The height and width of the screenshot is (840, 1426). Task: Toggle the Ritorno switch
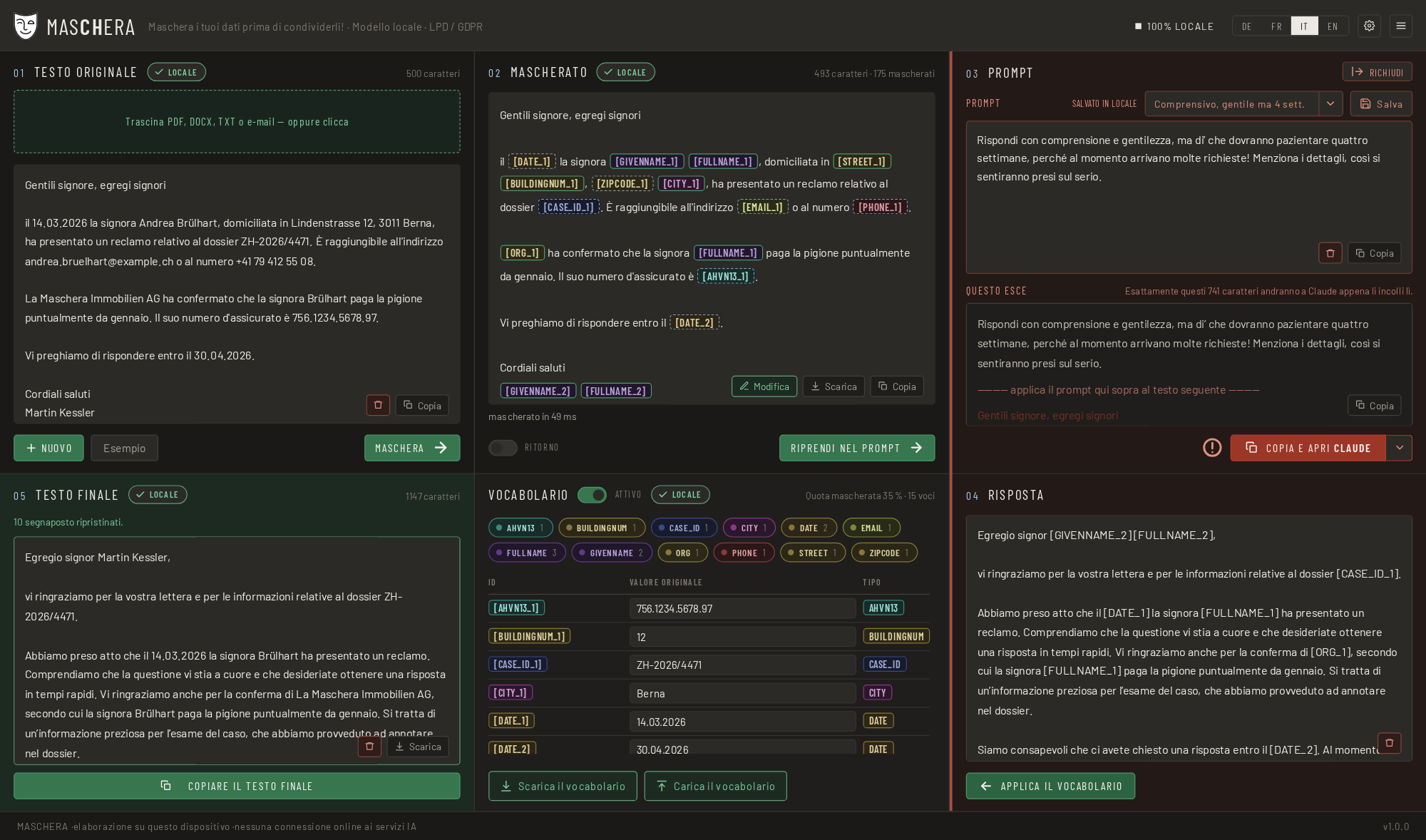pos(503,448)
